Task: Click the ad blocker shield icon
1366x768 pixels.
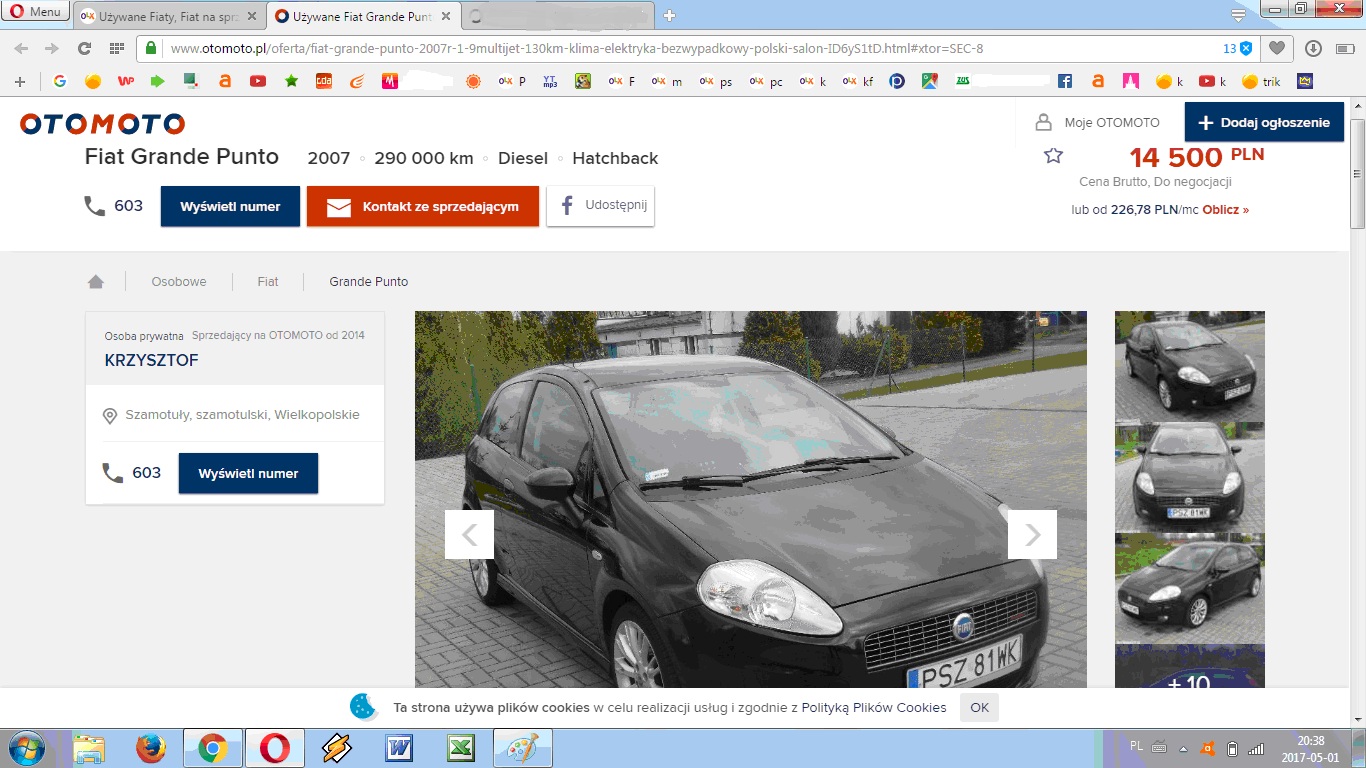Action: 1245,48
